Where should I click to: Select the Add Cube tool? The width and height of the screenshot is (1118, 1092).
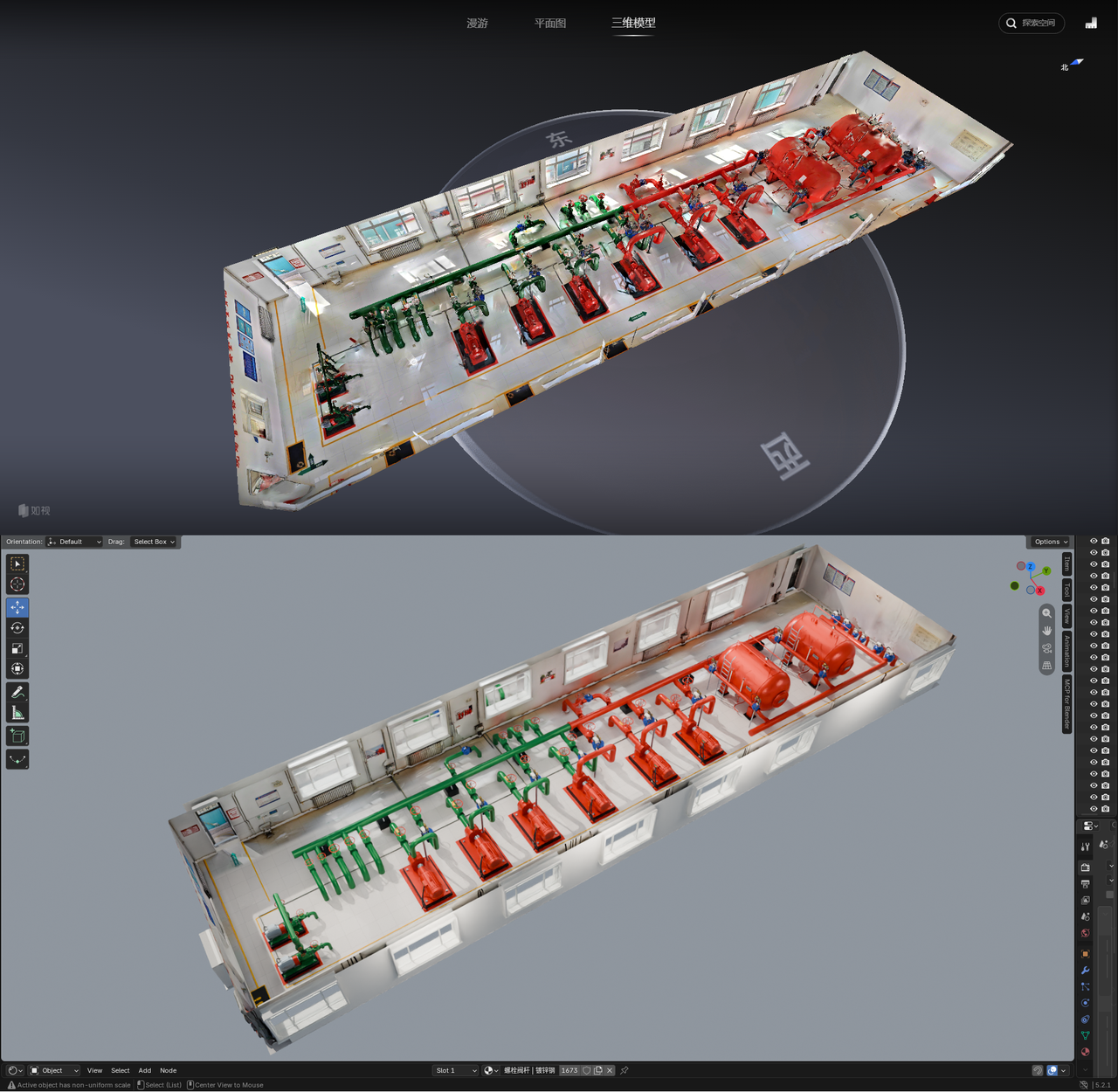click(x=17, y=736)
